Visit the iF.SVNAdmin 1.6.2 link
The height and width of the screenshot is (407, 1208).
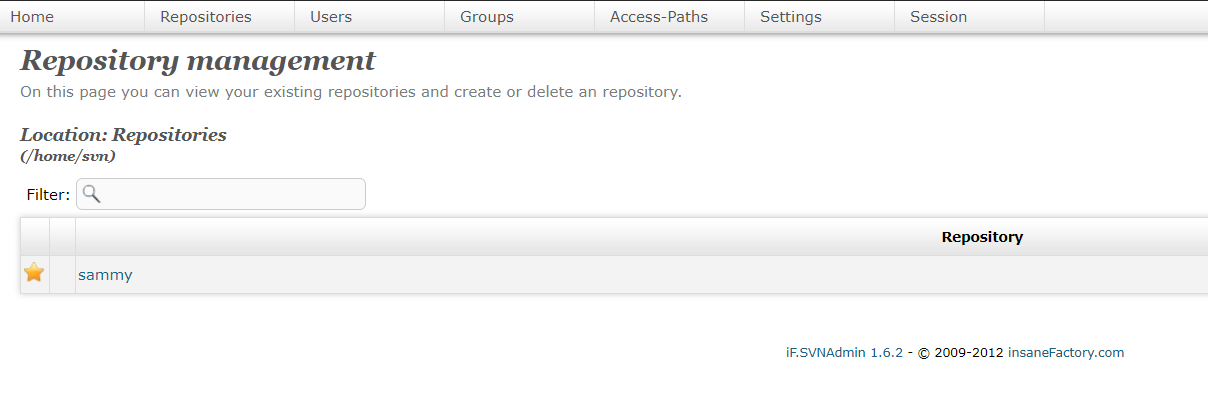844,352
